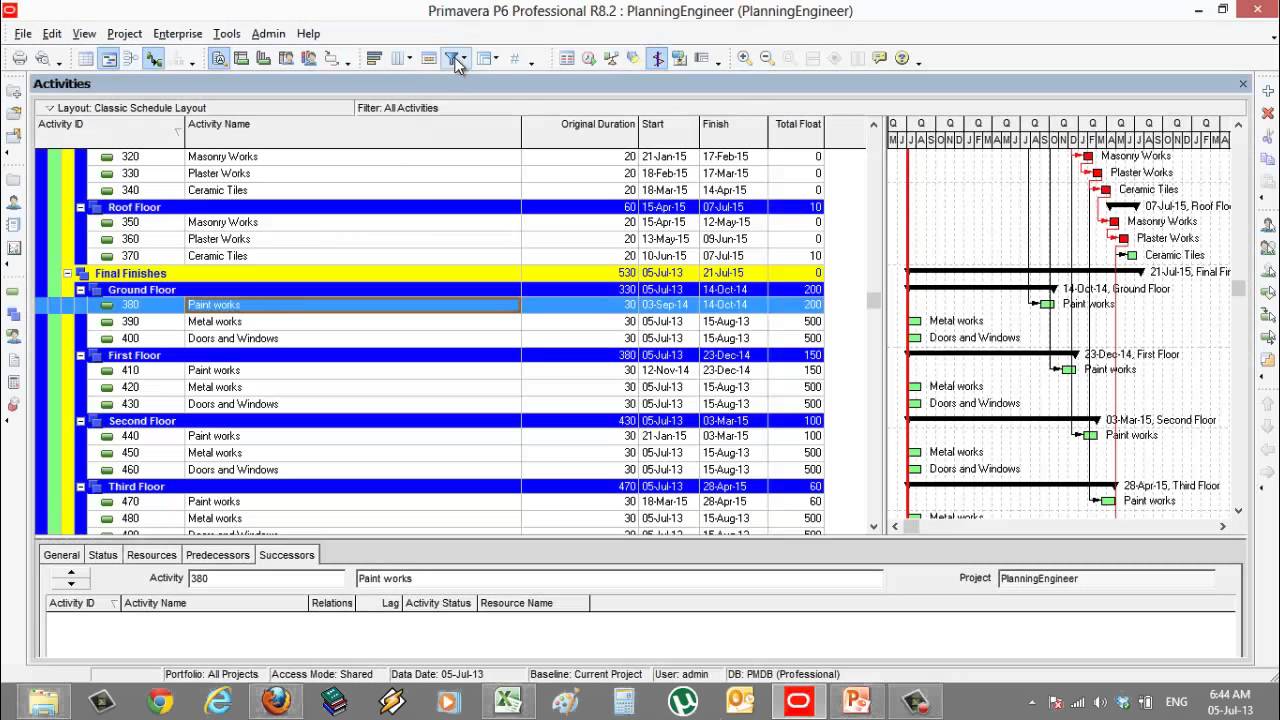Open the File menu
Viewport: 1280px width, 720px height.
pyautogui.click(x=23, y=34)
